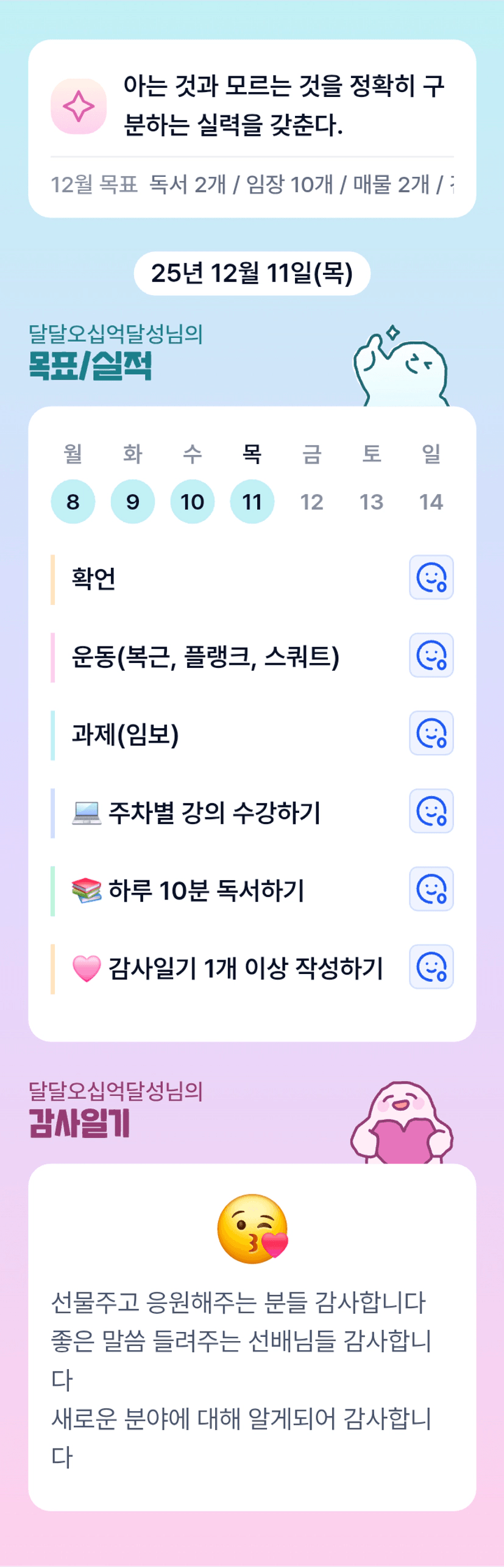Choose Saturday the 13th
The height and width of the screenshot is (1568, 504).
click(371, 502)
